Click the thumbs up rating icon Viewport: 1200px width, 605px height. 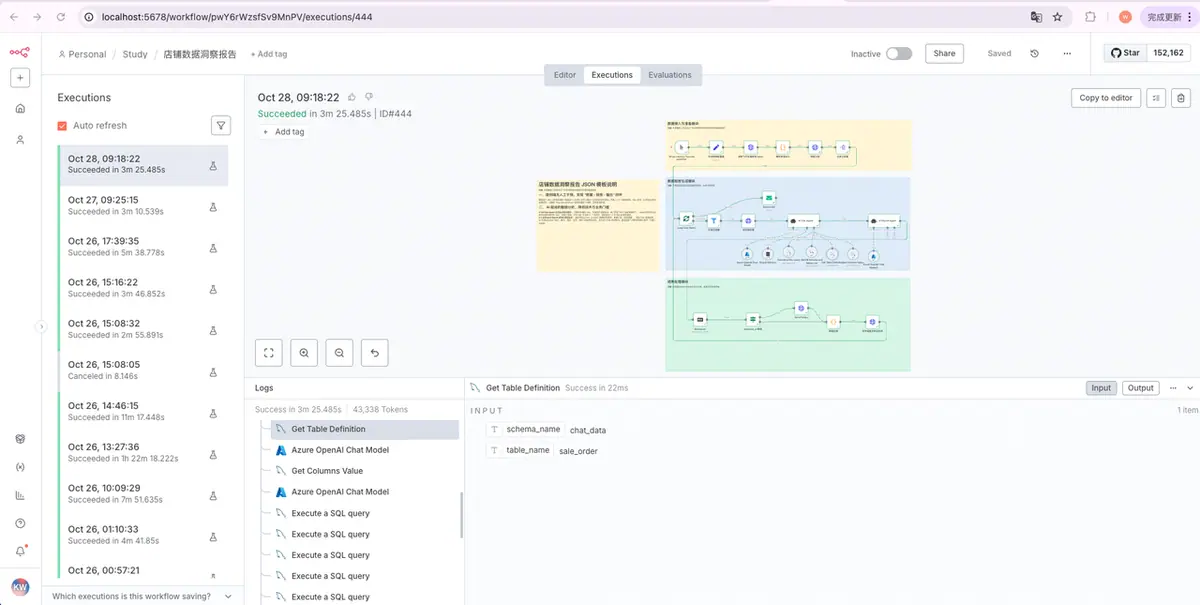pos(352,97)
